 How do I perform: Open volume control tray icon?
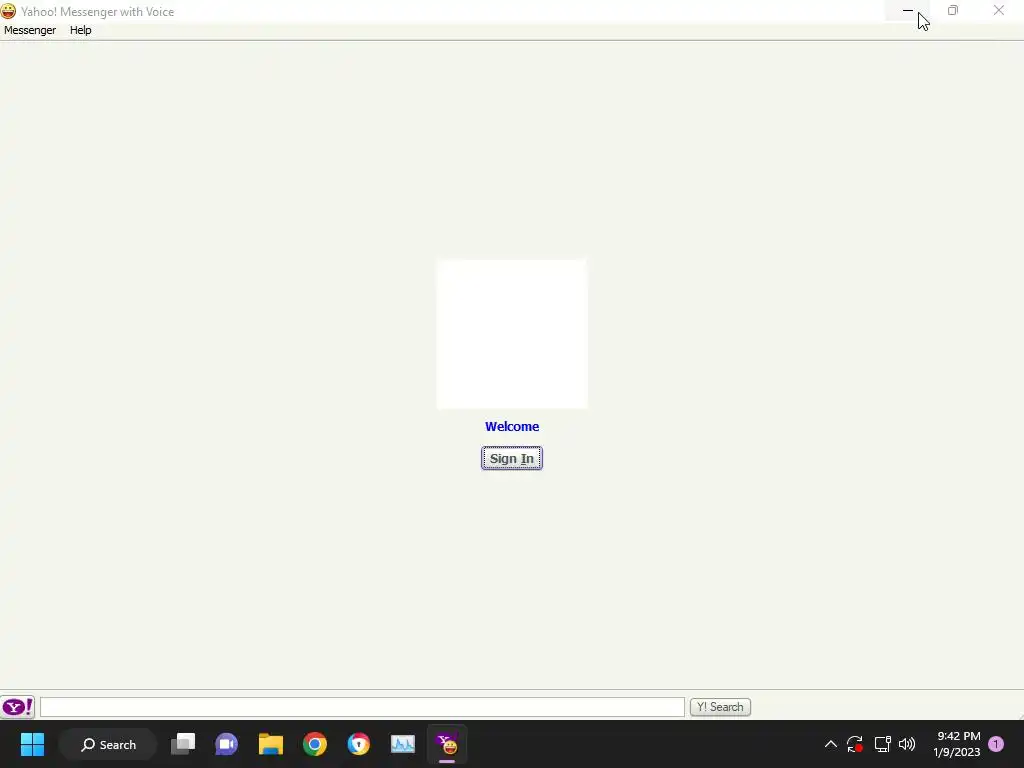click(x=907, y=744)
